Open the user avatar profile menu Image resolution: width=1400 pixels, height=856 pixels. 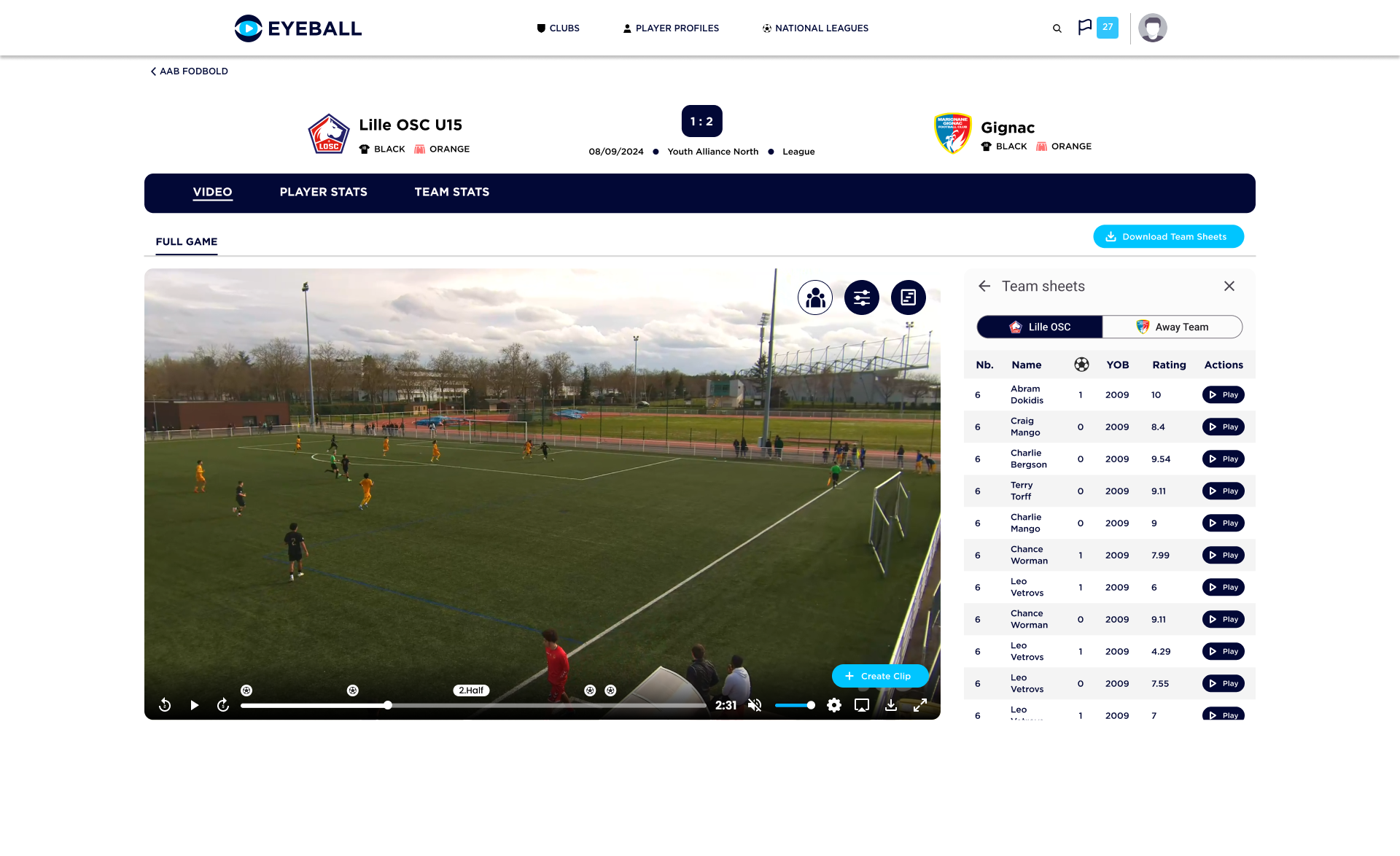[1153, 28]
